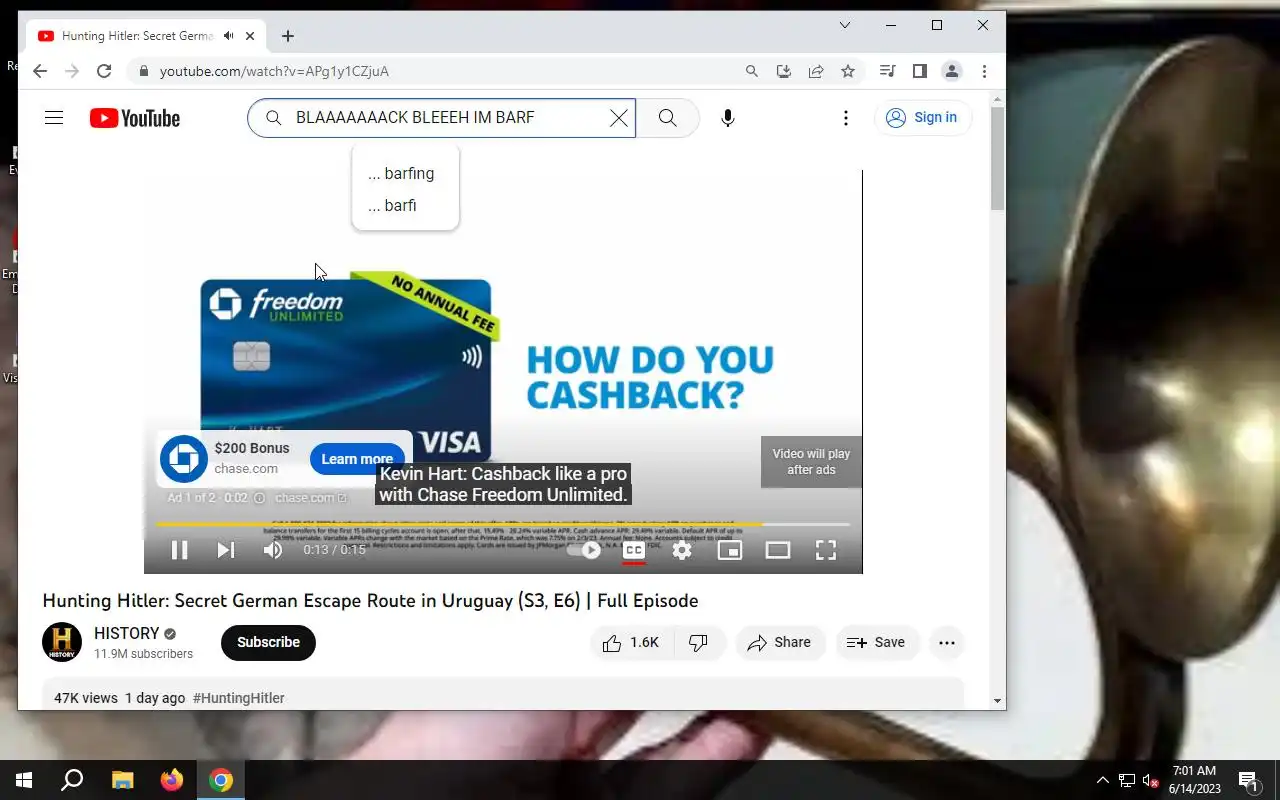Toggle the autoplay switch
This screenshot has height=800, width=1280.
pyautogui.click(x=585, y=550)
